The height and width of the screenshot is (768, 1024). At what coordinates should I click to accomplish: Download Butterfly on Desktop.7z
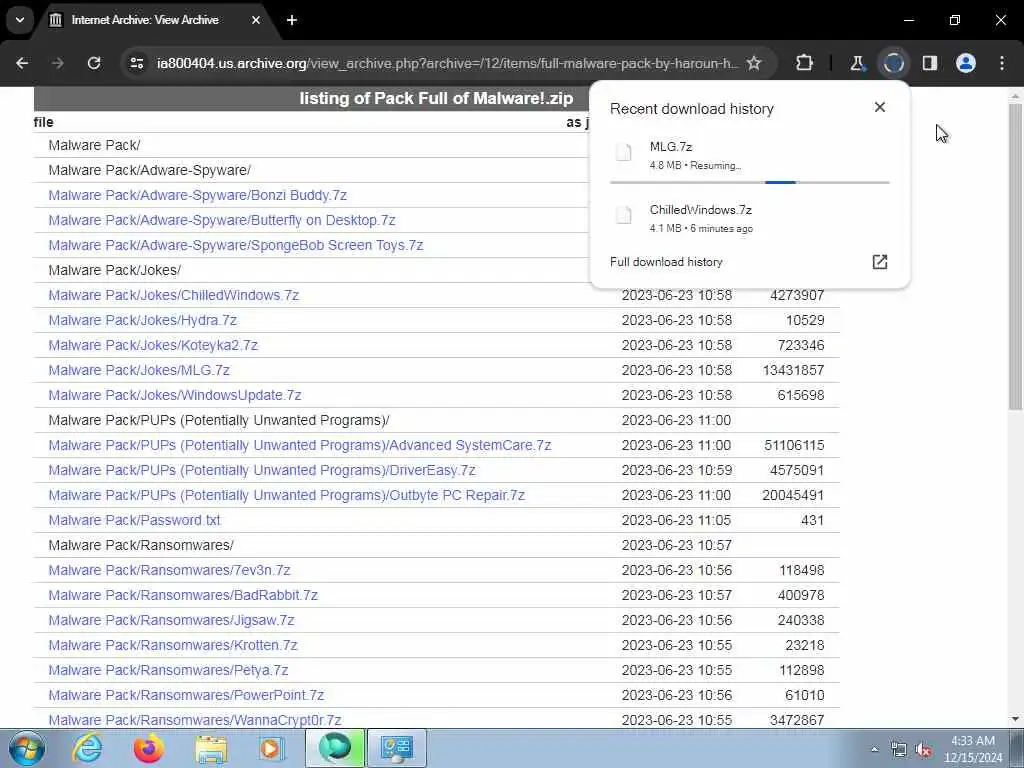pyautogui.click(x=221, y=220)
